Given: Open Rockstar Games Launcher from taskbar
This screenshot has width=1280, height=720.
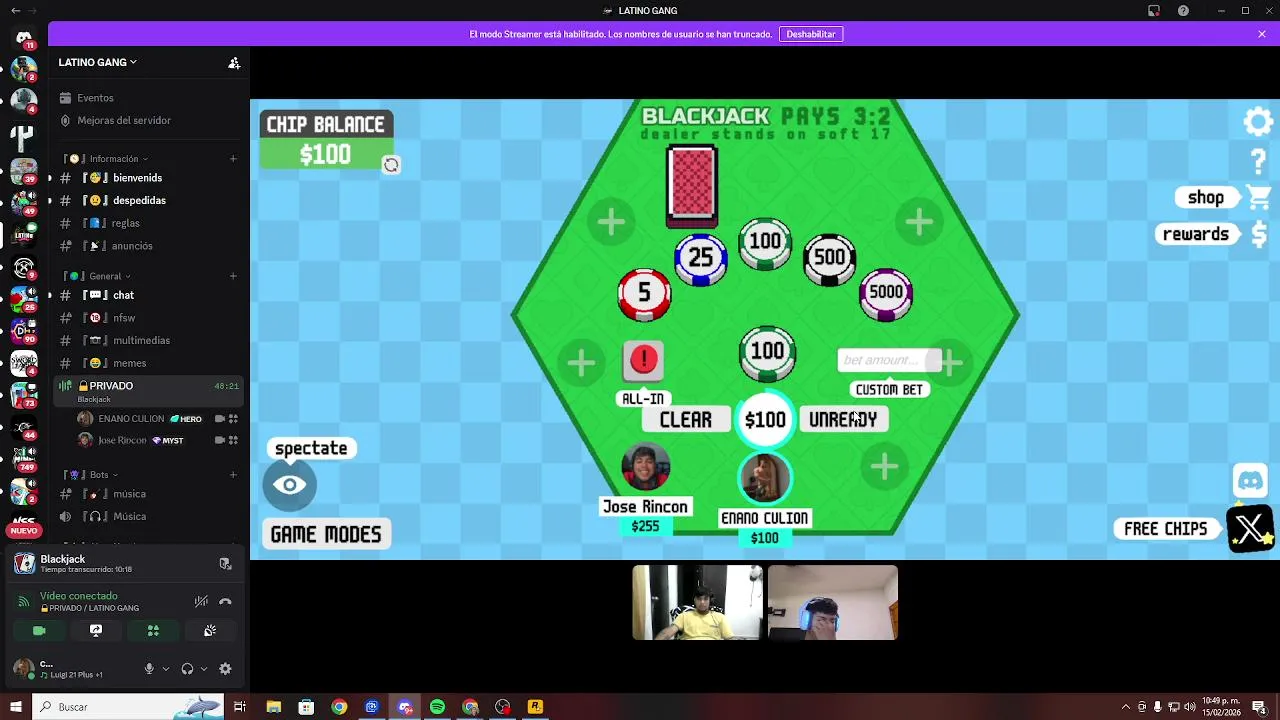Looking at the screenshot, I should tap(535, 707).
